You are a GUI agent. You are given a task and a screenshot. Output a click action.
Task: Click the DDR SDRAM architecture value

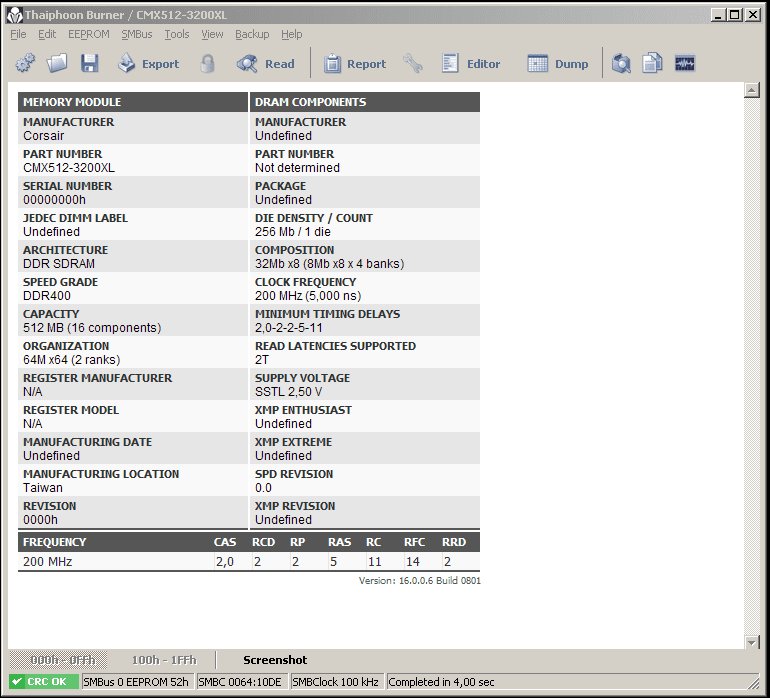coord(58,264)
